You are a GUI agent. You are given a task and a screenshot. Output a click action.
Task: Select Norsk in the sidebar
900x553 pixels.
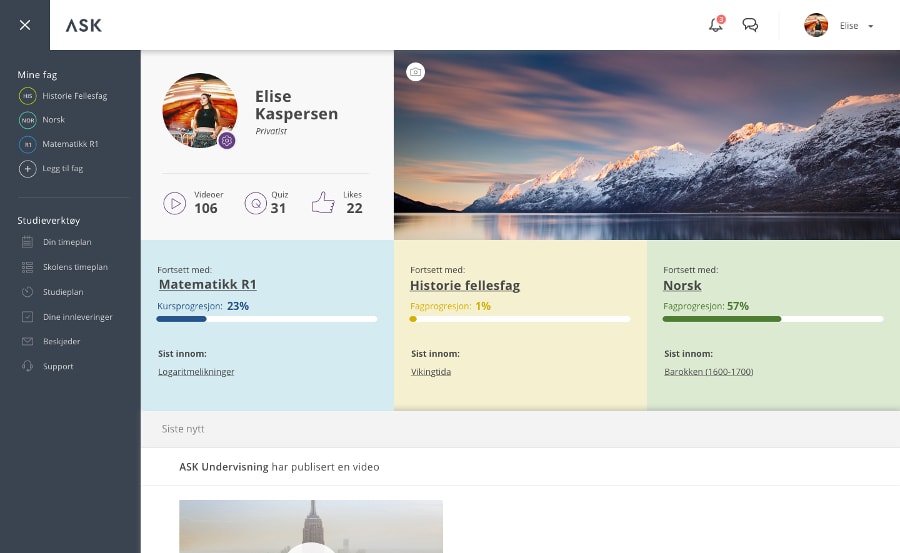(x=53, y=119)
